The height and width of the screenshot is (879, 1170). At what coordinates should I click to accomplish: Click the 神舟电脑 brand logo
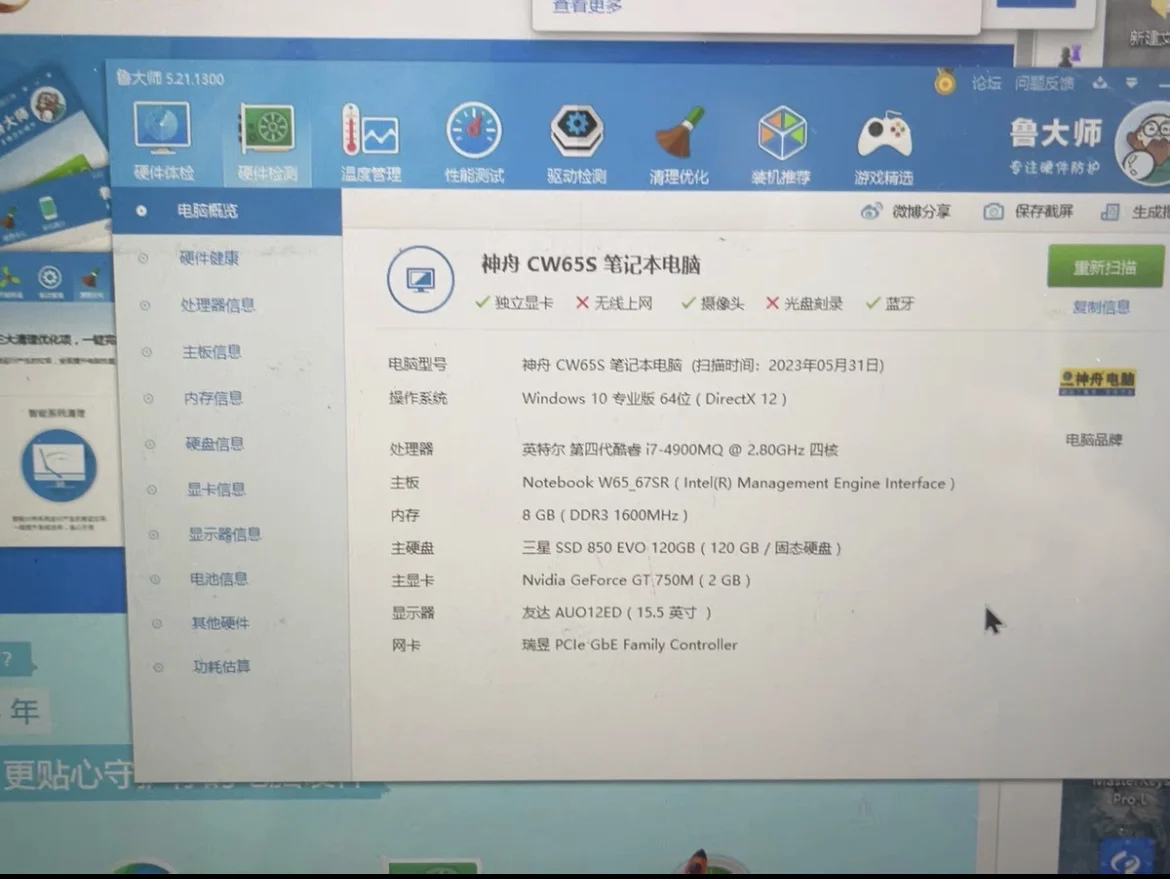pos(1097,383)
